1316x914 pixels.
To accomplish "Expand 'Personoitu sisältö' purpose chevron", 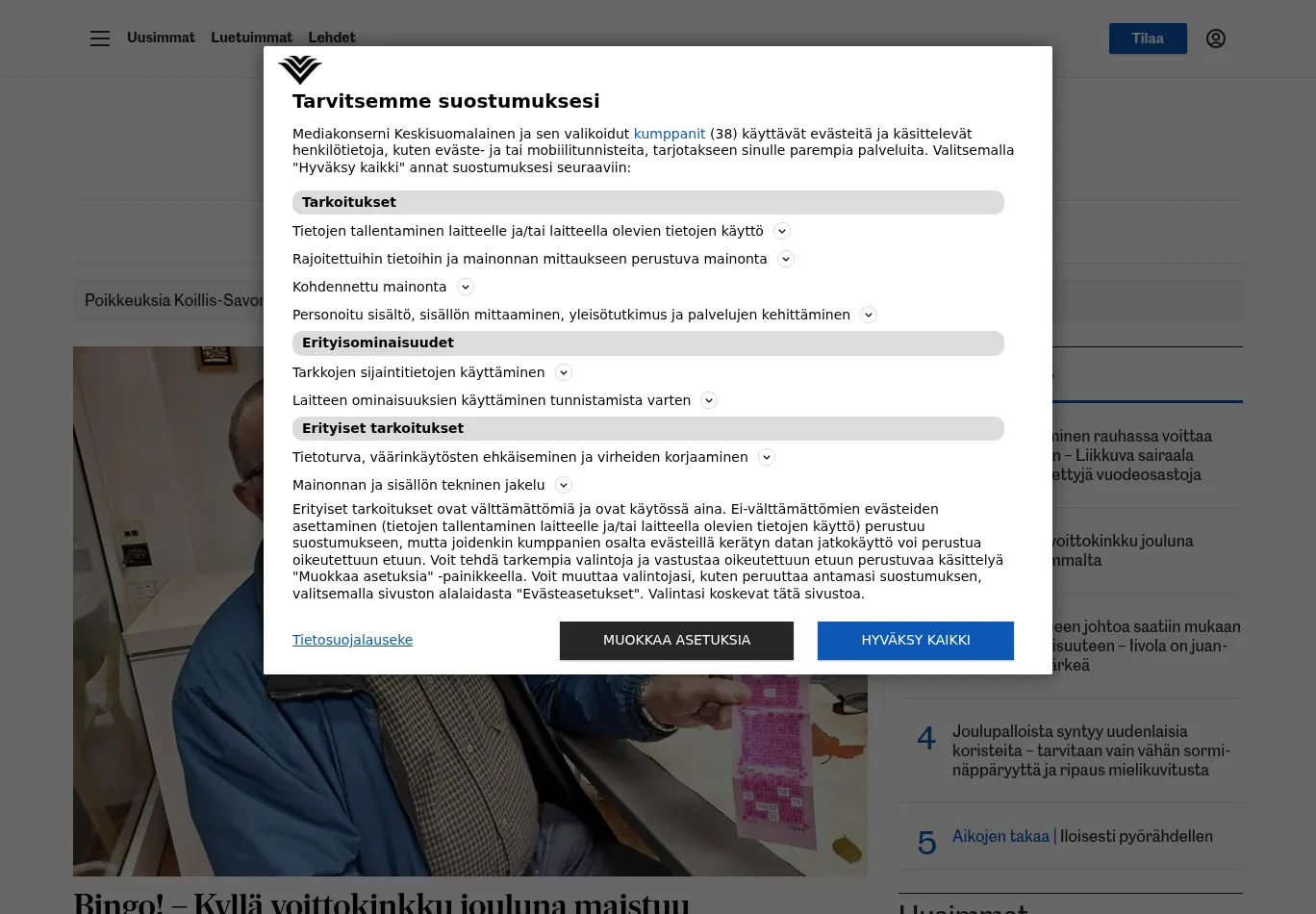I will [869, 315].
